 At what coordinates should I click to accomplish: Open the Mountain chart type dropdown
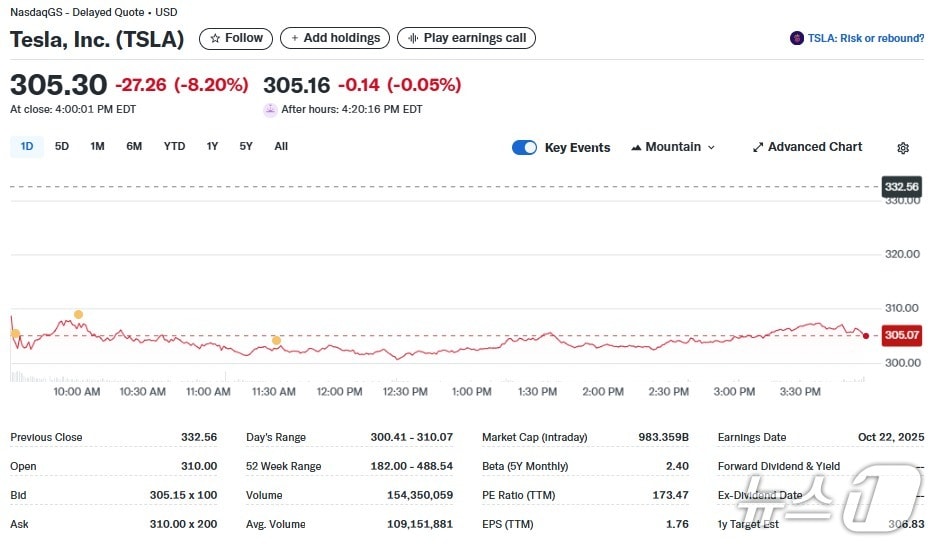click(x=673, y=147)
